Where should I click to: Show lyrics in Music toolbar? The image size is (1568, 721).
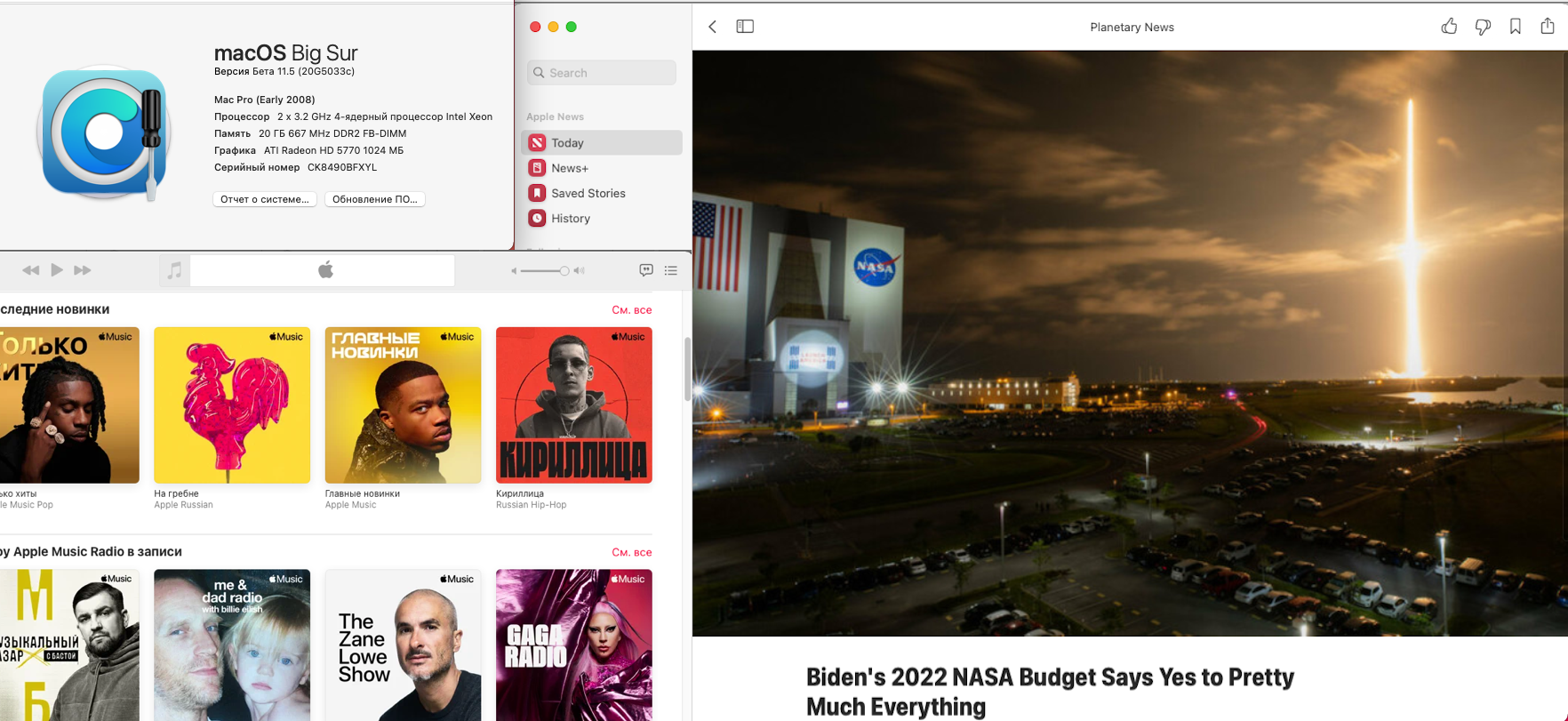coord(646,270)
